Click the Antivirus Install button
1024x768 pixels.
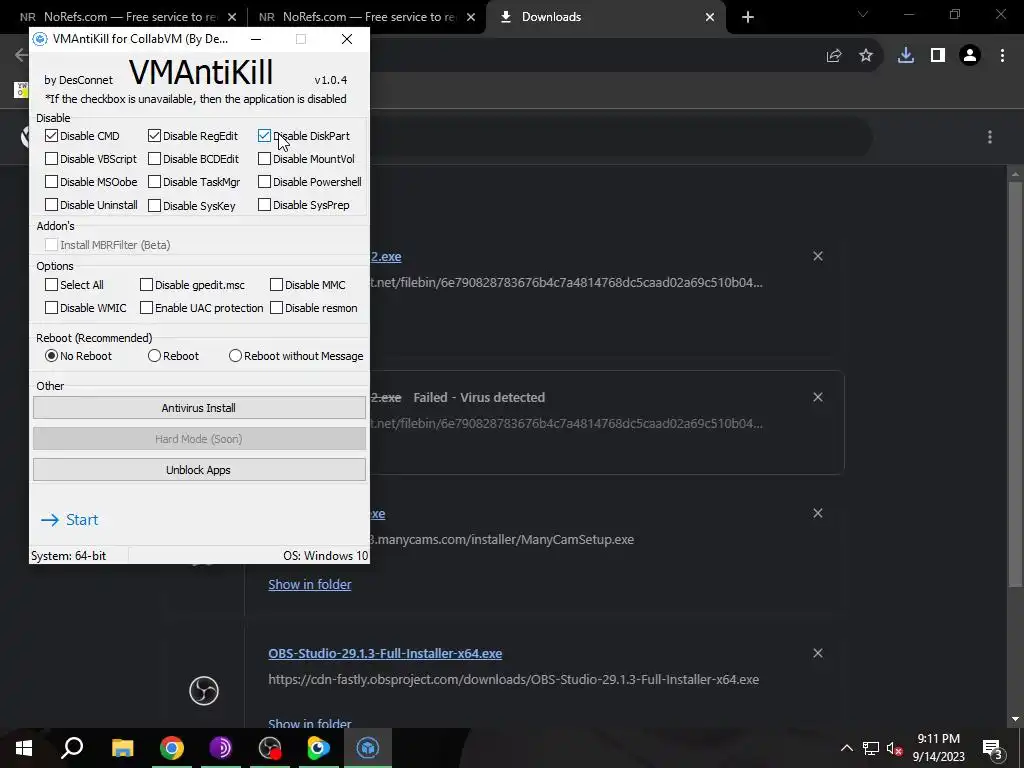pos(199,408)
